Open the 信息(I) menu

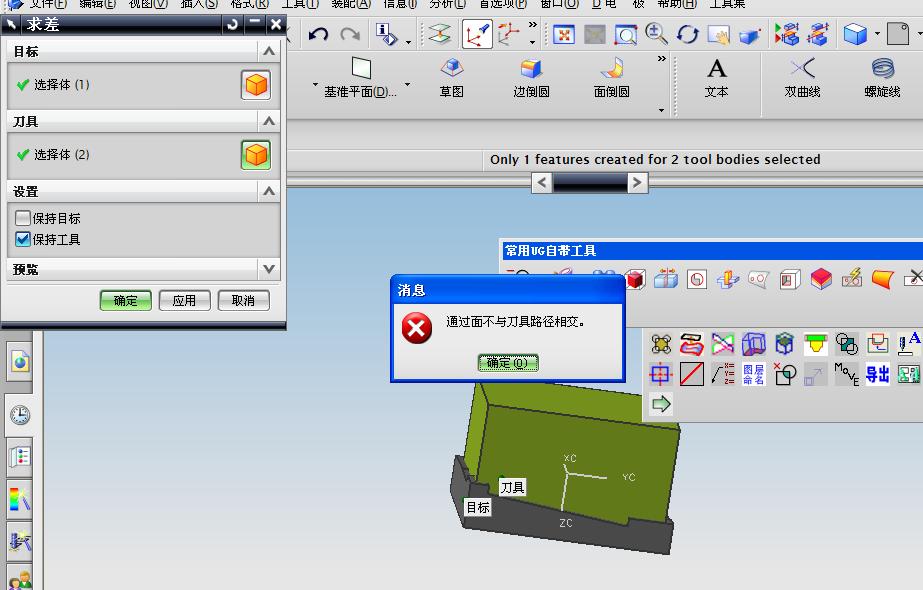(400, 4)
